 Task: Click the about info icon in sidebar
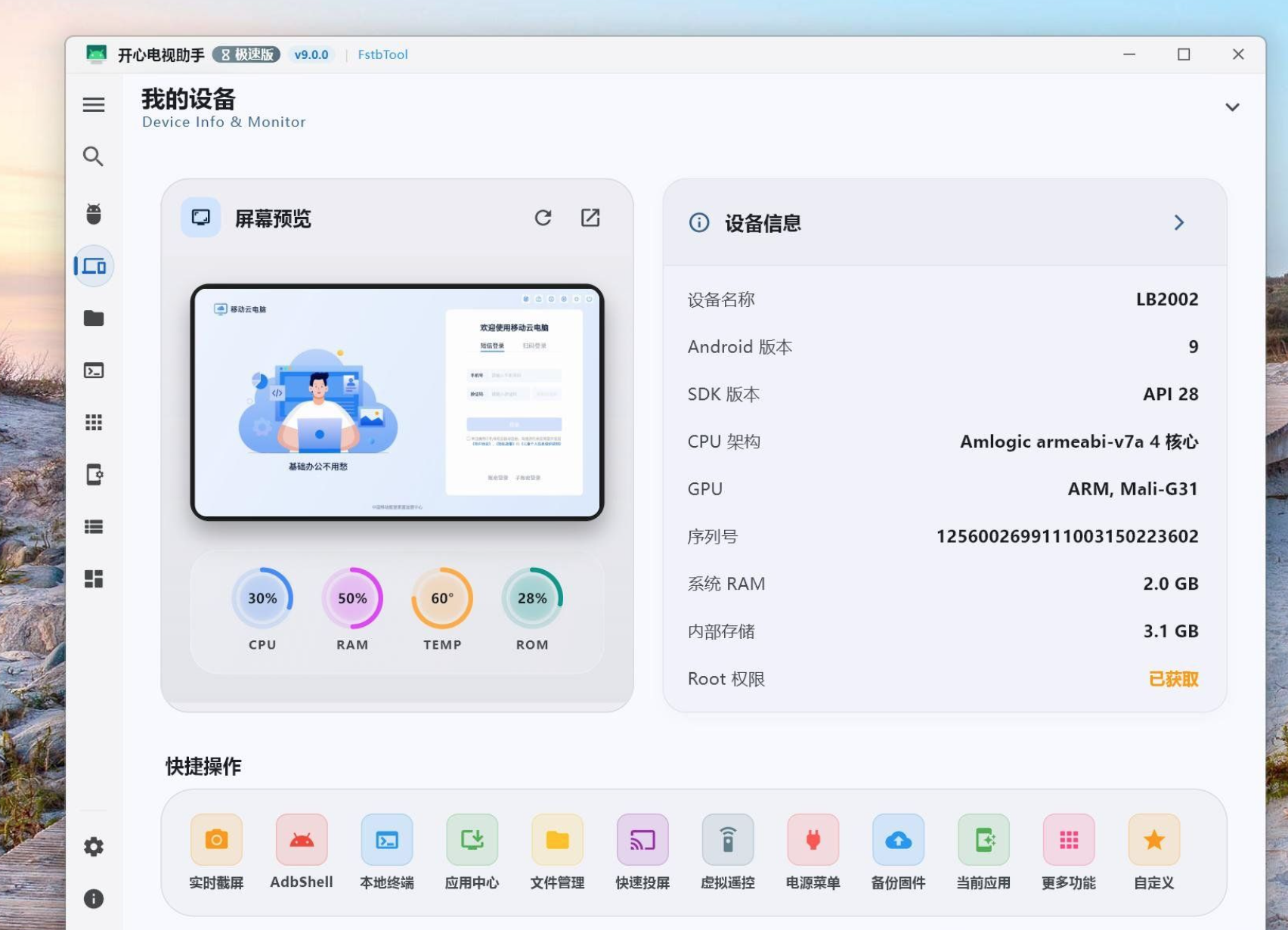point(94,899)
